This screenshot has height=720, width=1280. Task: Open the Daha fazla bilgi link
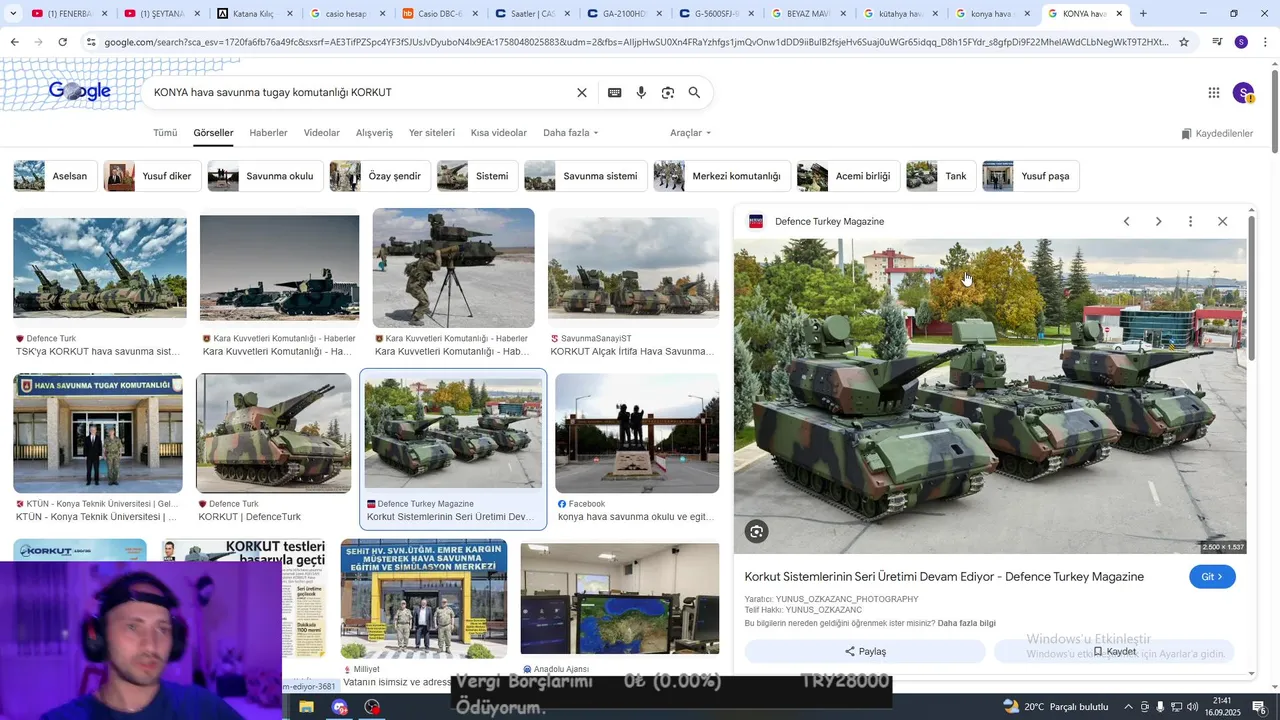coord(966,623)
